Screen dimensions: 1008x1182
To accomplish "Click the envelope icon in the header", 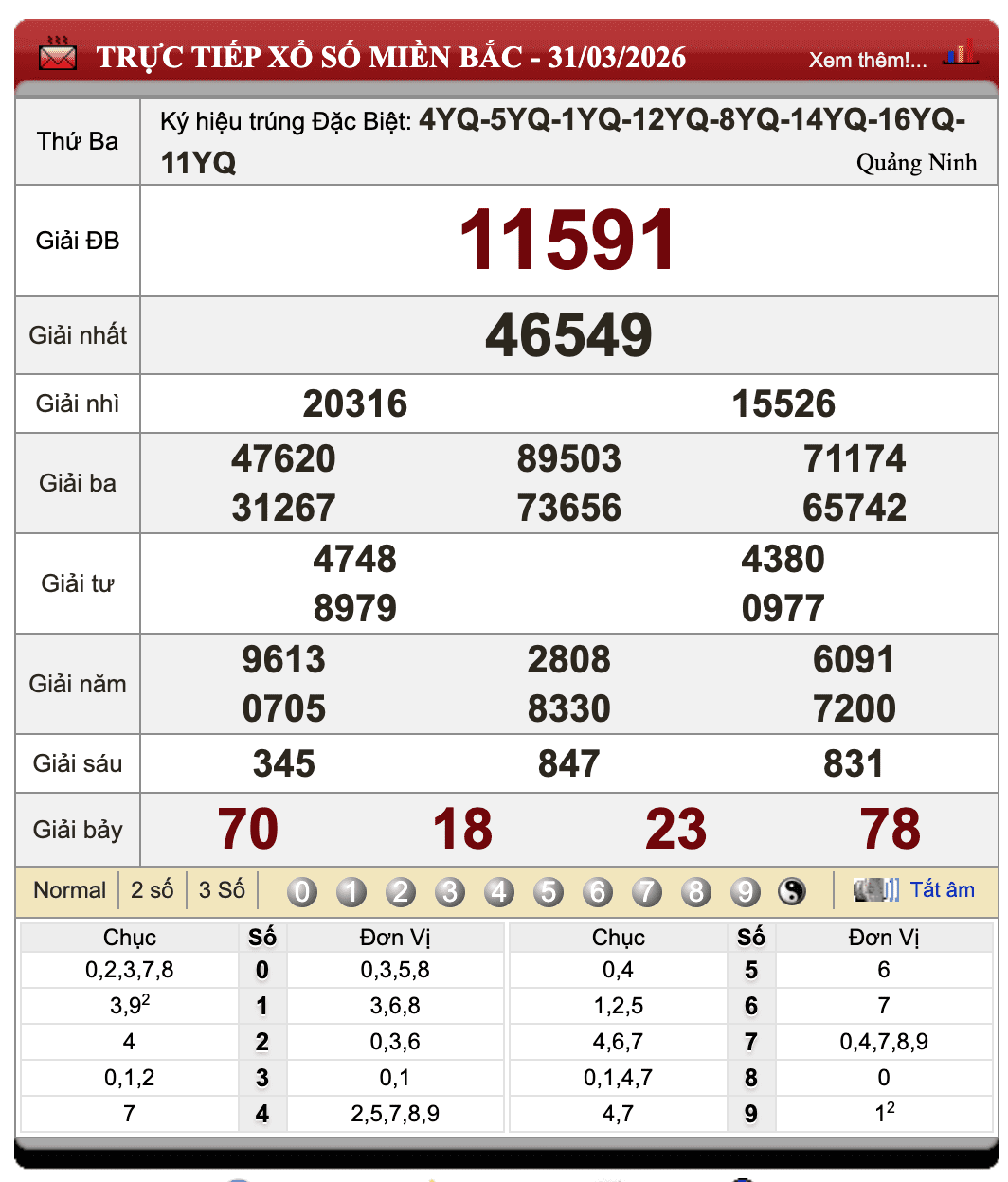I will tap(57, 54).
